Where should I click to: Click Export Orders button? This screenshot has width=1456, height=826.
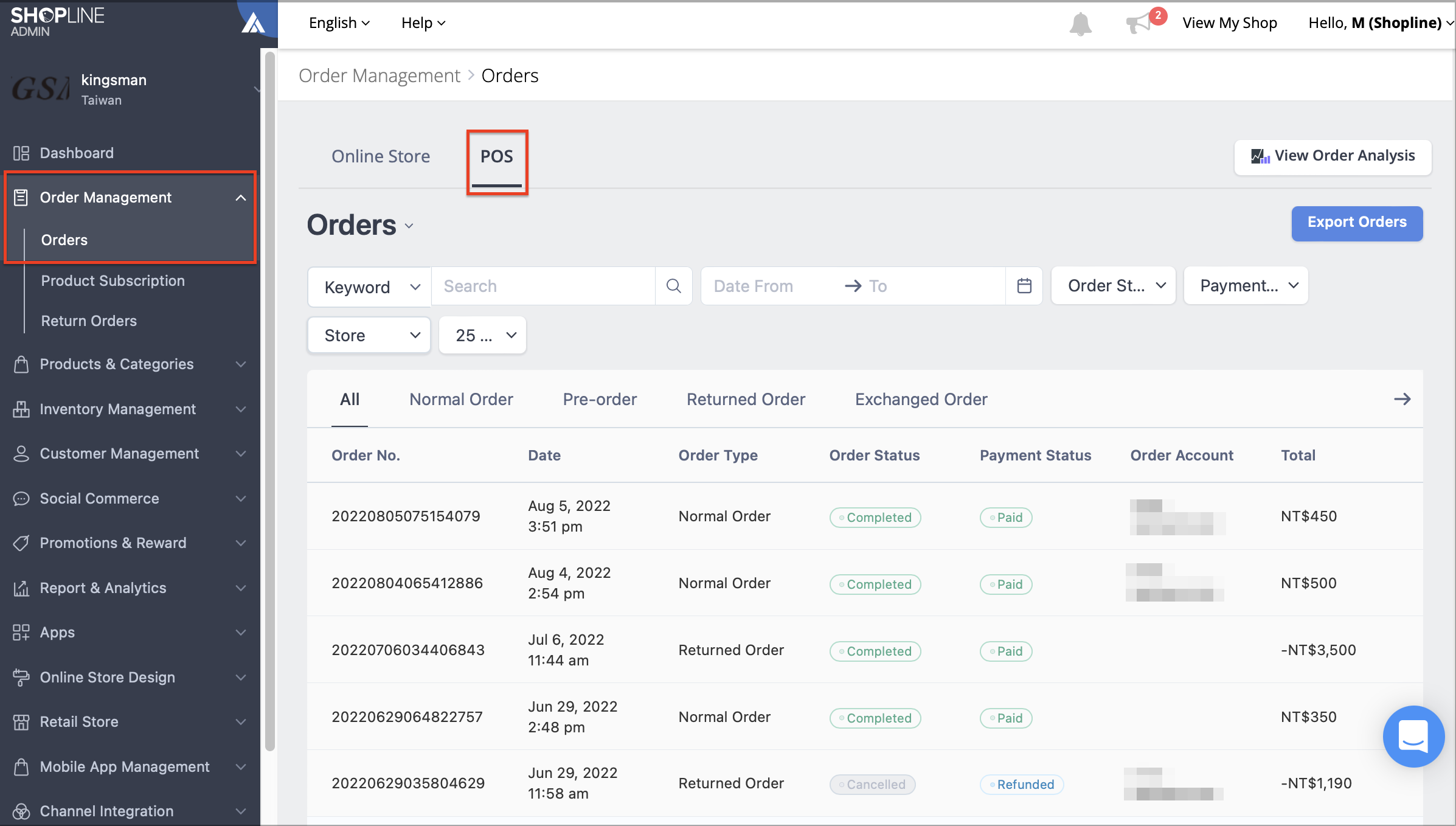click(1357, 223)
